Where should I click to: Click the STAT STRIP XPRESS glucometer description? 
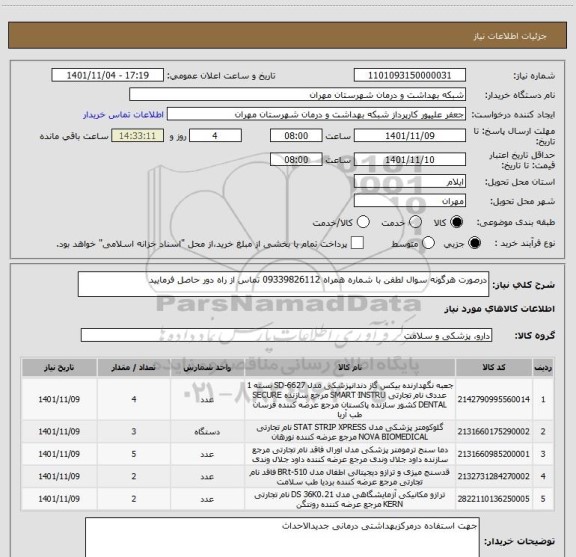tap(350, 432)
